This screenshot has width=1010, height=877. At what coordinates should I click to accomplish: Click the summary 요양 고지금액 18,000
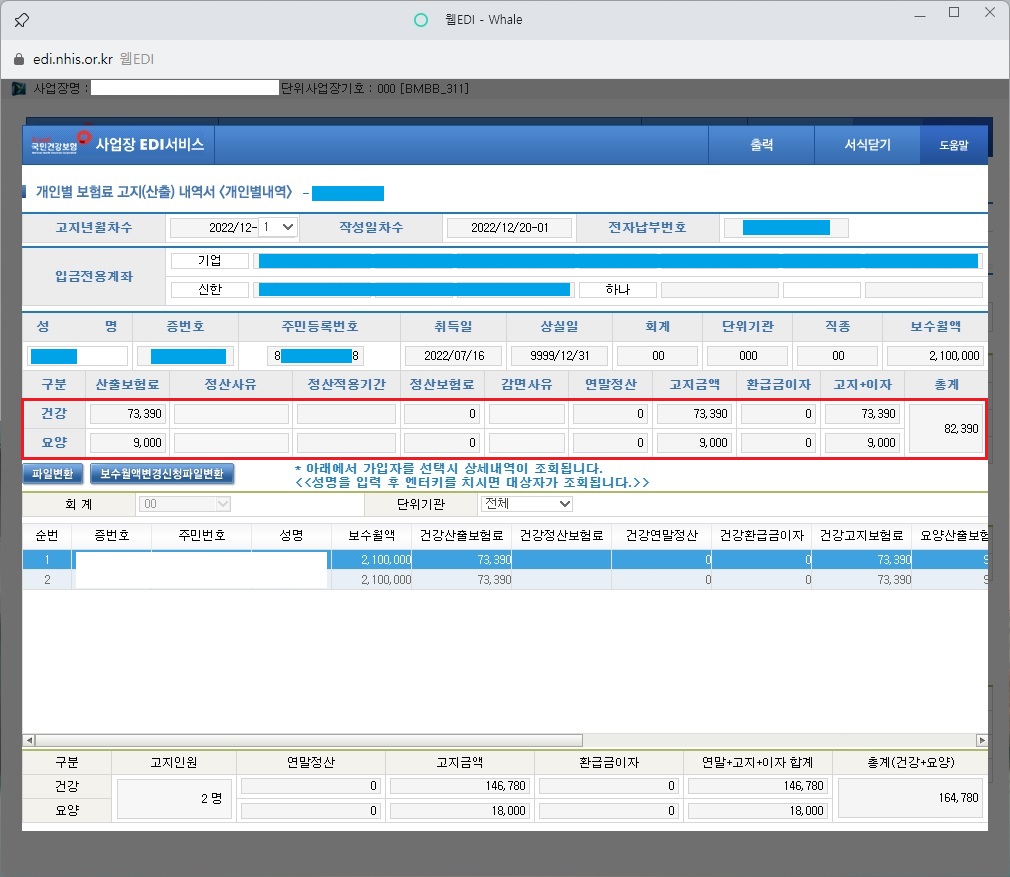point(459,811)
